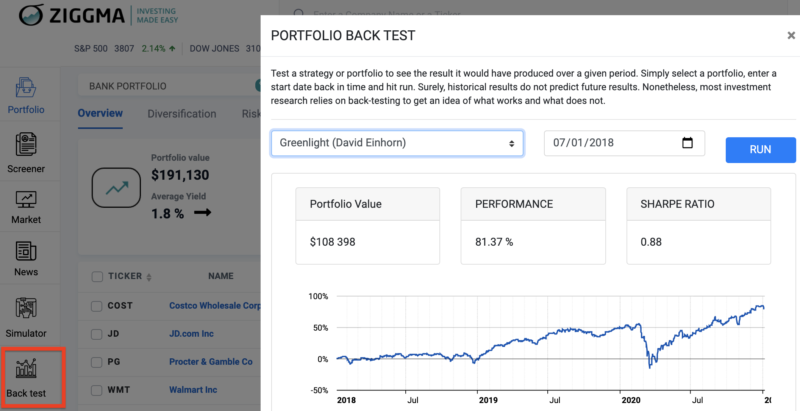Open the Walmart Inc link
800x411 pixels.
(x=193, y=390)
